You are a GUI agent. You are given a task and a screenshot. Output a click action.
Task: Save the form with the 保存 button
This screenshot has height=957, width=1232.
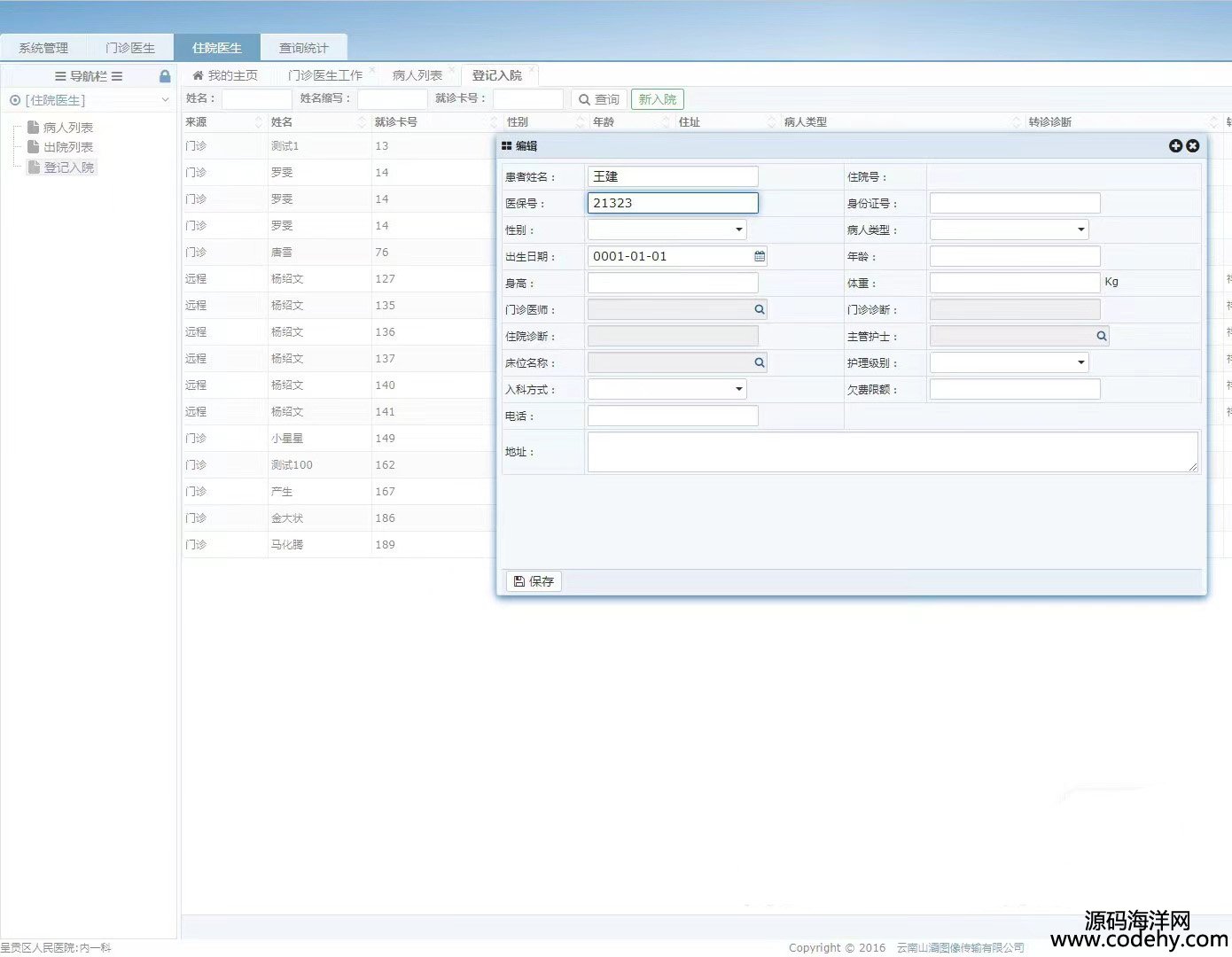[x=534, y=581]
